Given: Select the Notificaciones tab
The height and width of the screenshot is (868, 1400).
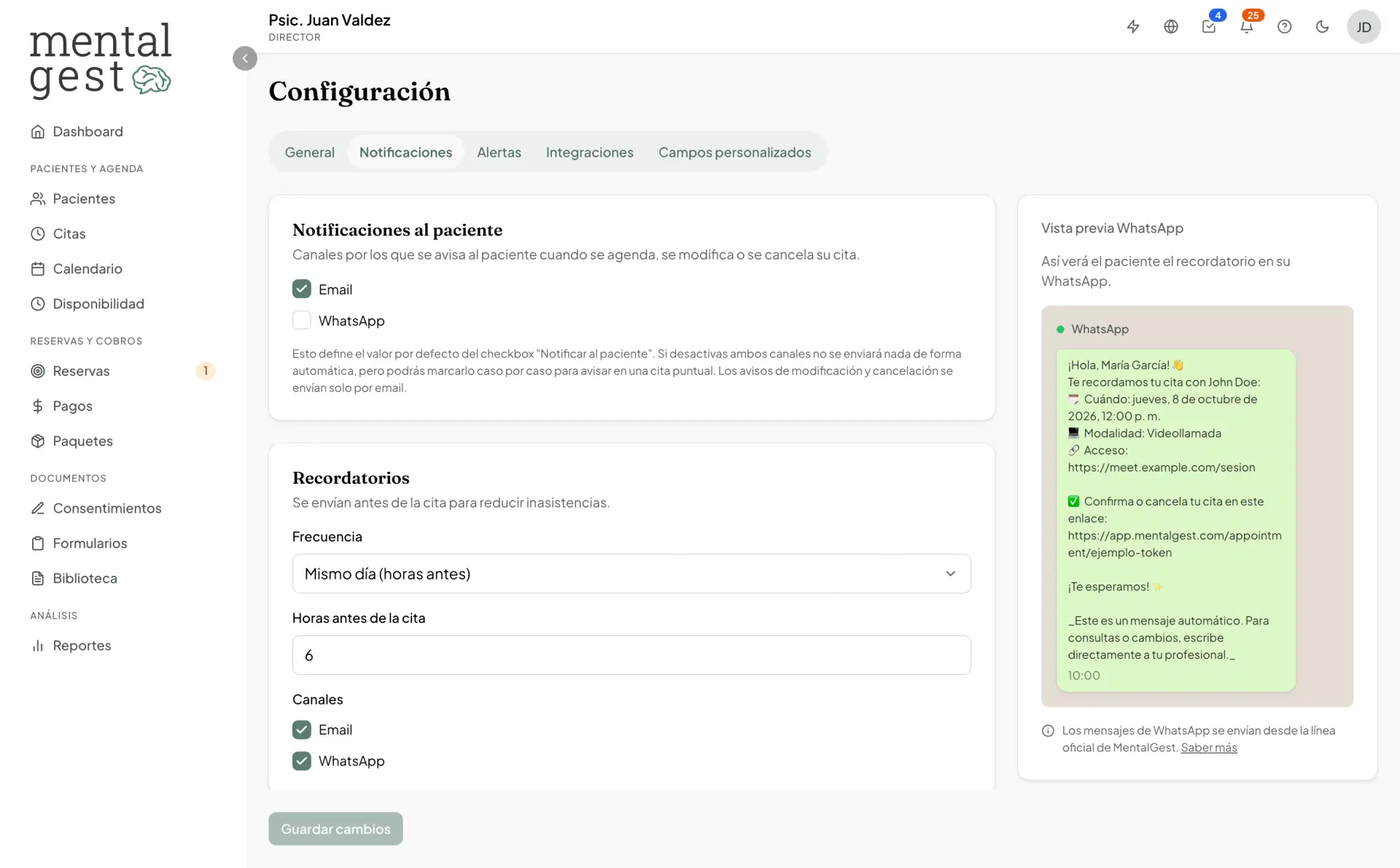Looking at the screenshot, I should pyautogui.click(x=405, y=152).
